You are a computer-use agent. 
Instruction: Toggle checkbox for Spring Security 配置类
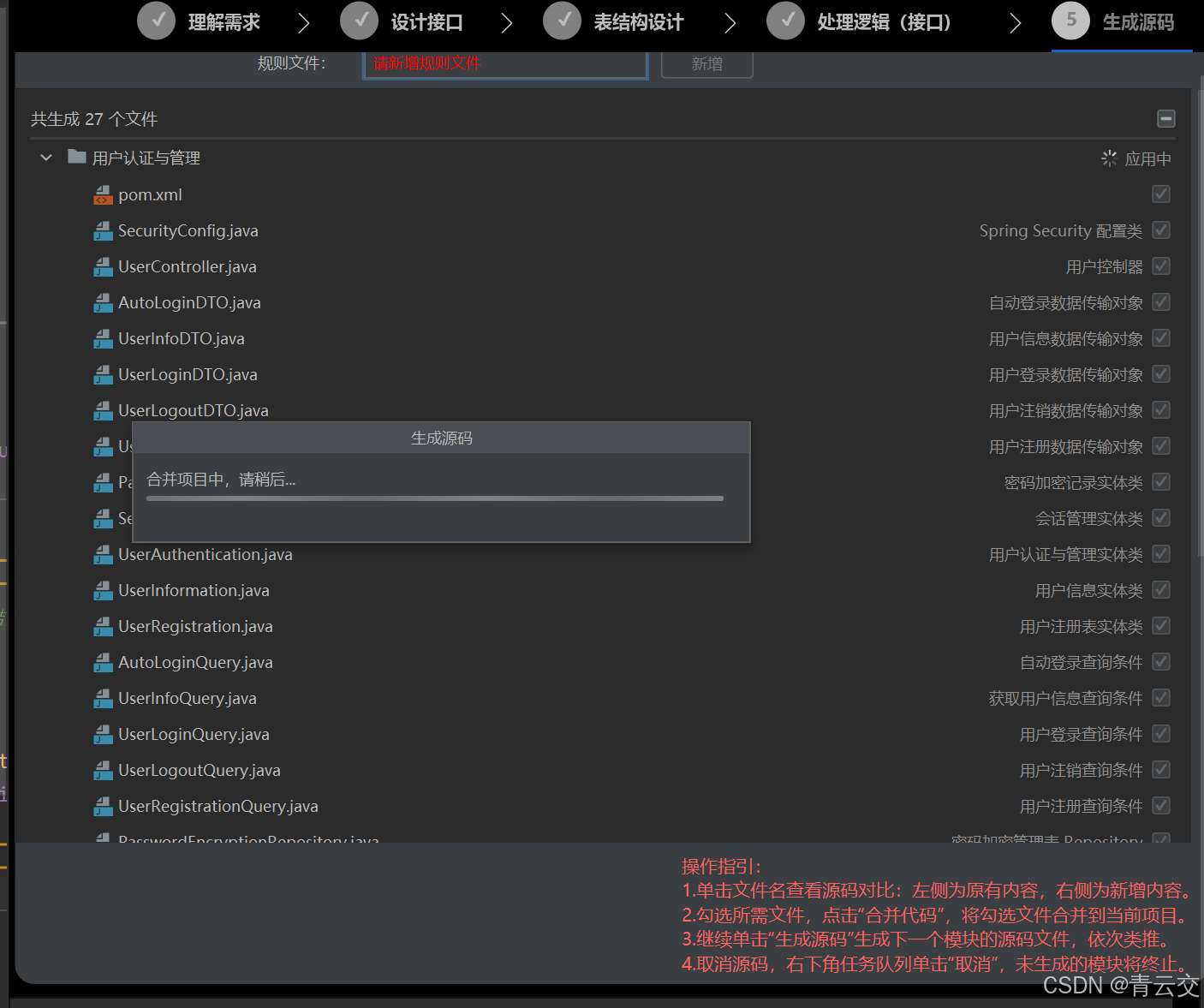tap(1161, 230)
